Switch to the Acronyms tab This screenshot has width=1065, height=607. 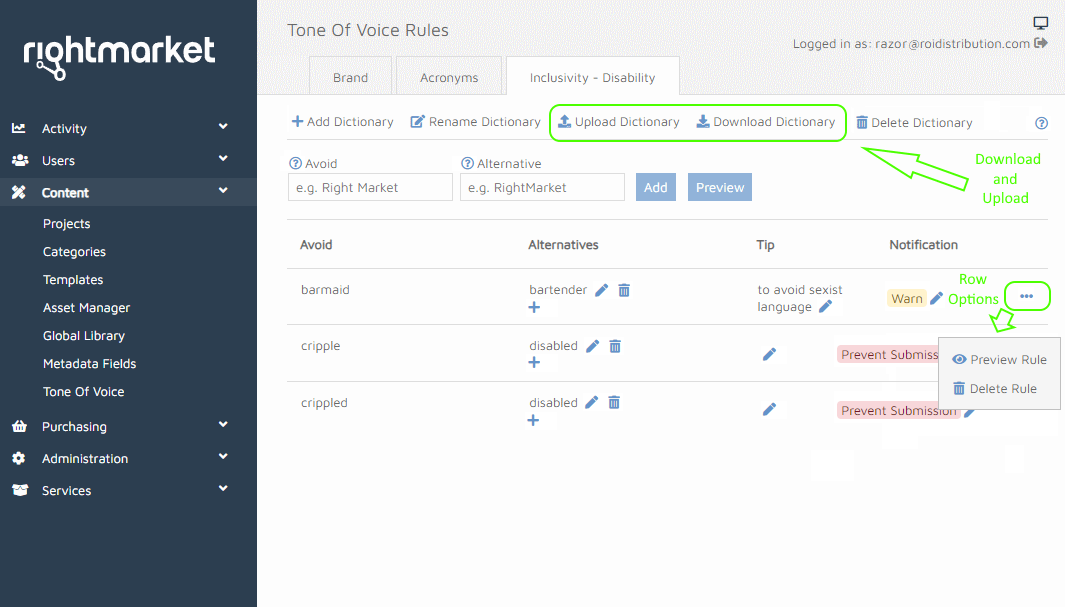(449, 77)
